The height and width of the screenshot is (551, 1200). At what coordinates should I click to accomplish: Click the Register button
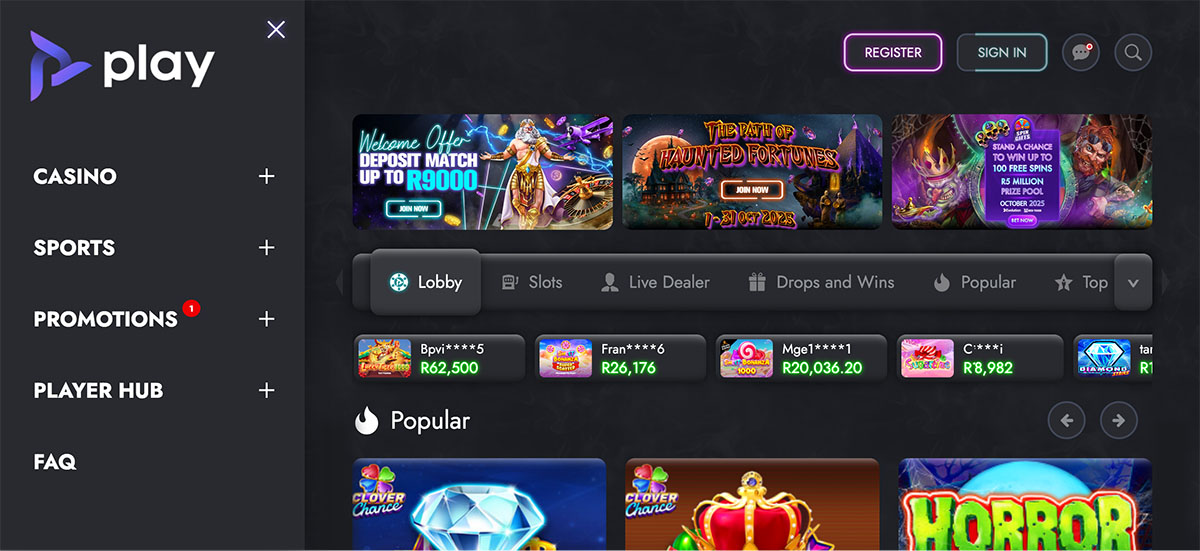[x=893, y=52]
